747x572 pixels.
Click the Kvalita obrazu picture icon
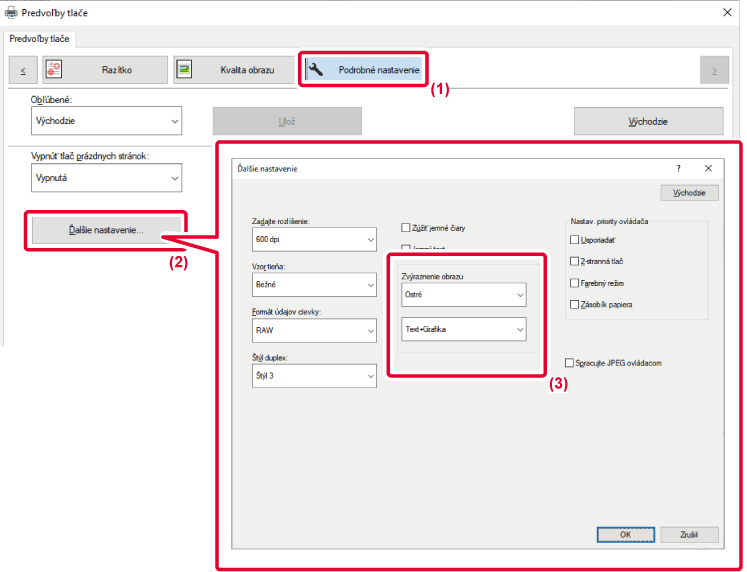click(x=185, y=70)
